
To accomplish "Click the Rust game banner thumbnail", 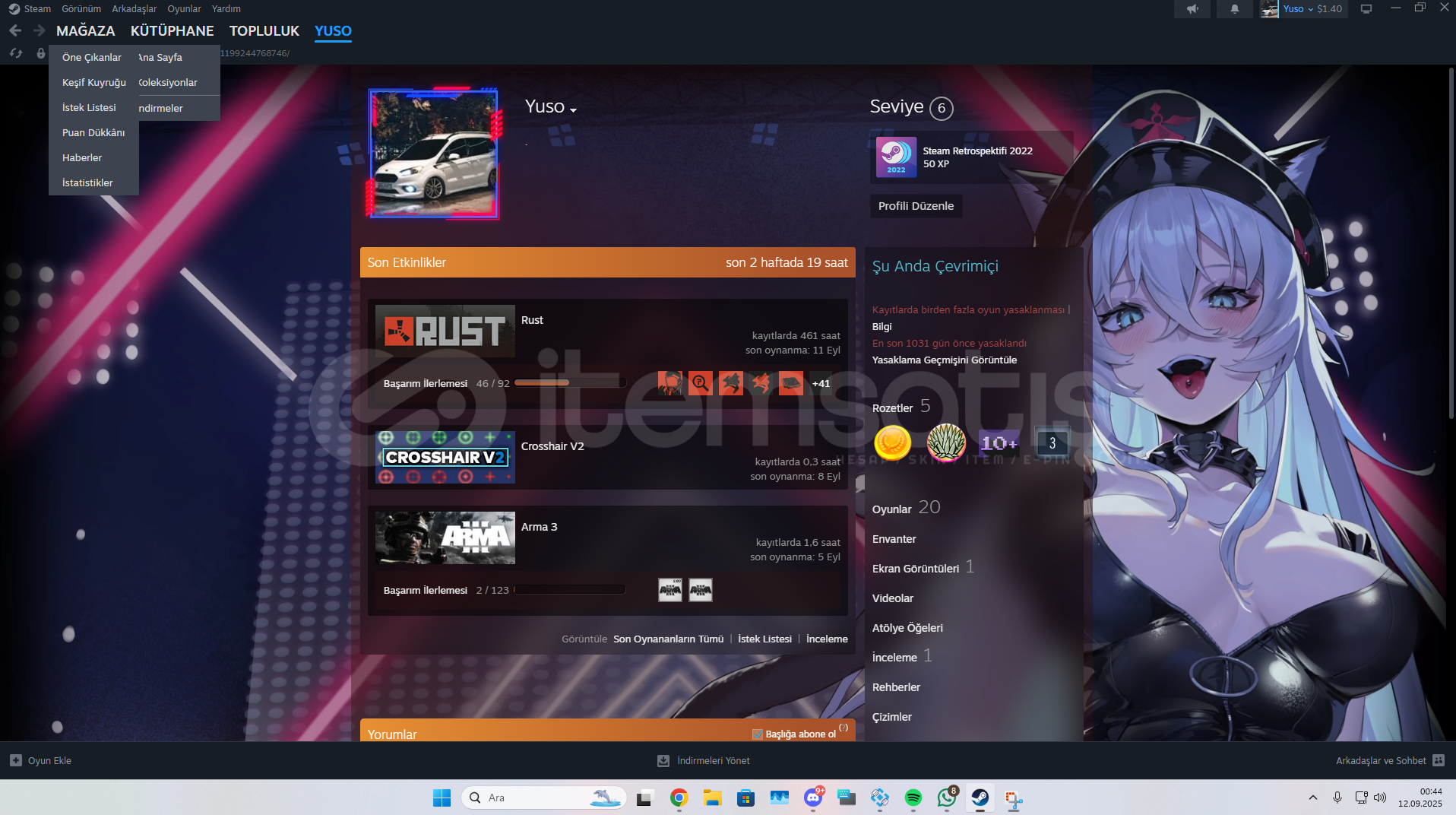I will (445, 331).
